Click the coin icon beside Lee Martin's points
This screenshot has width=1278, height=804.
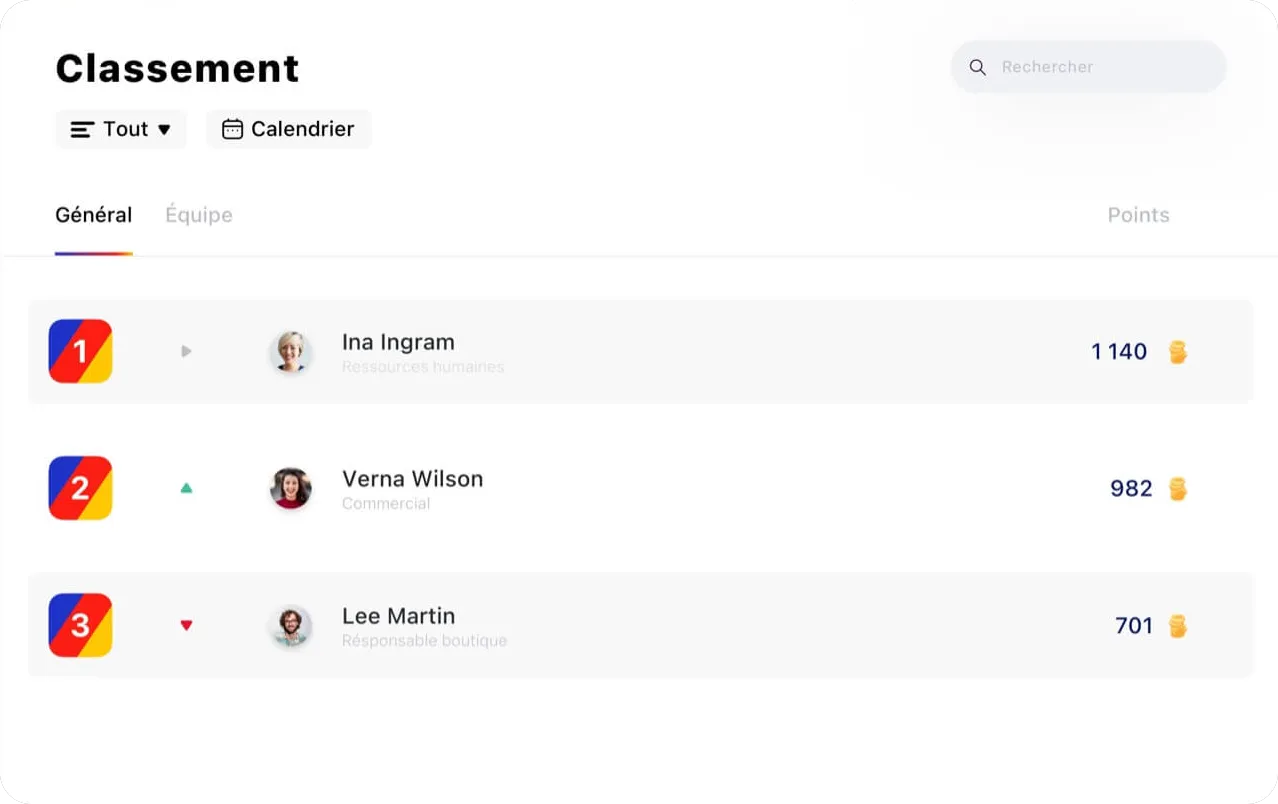[1177, 625]
